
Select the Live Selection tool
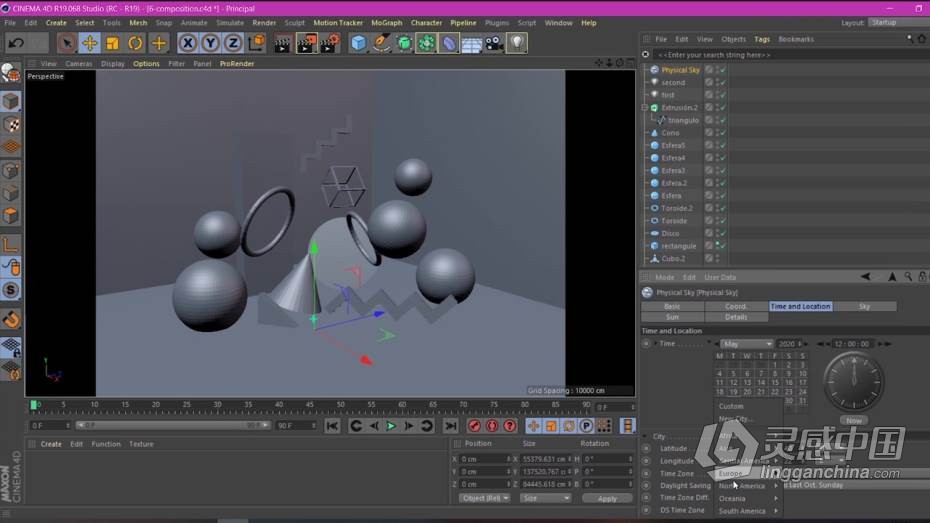pyautogui.click(x=66, y=43)
